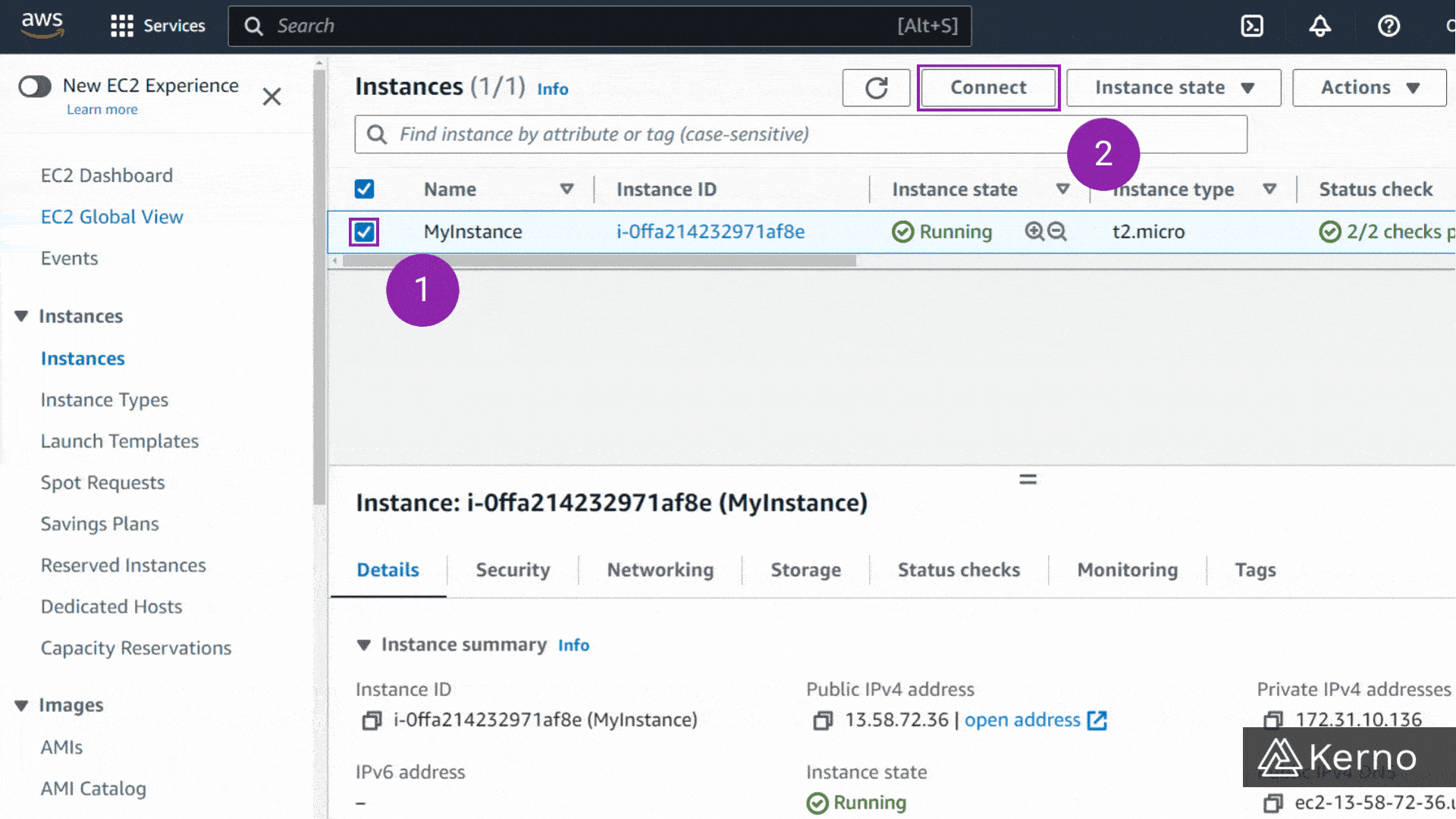Click the t2.micro instance type cell
The width and height of the screenshot is (1456, 819).
click(1148, 232)
